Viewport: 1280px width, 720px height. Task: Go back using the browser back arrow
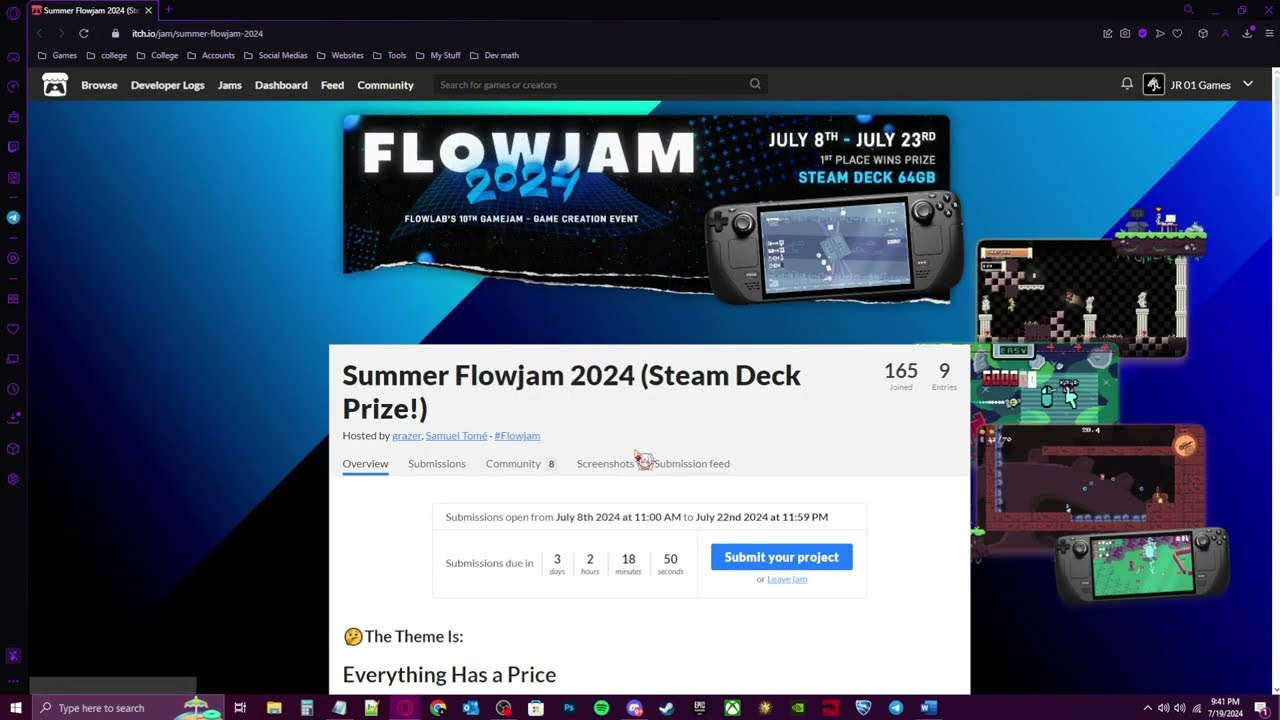click(x=39, y=33)
